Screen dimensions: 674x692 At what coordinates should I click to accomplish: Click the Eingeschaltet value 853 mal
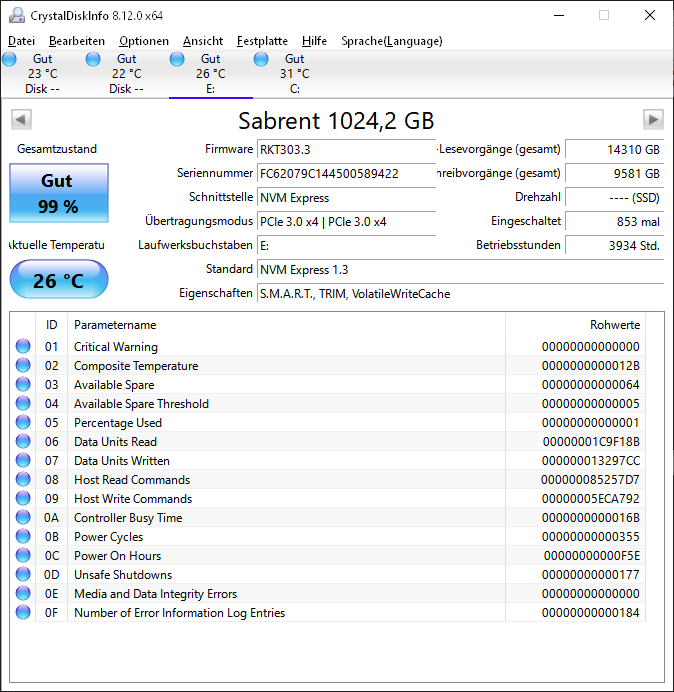click(x=614, y=222)
